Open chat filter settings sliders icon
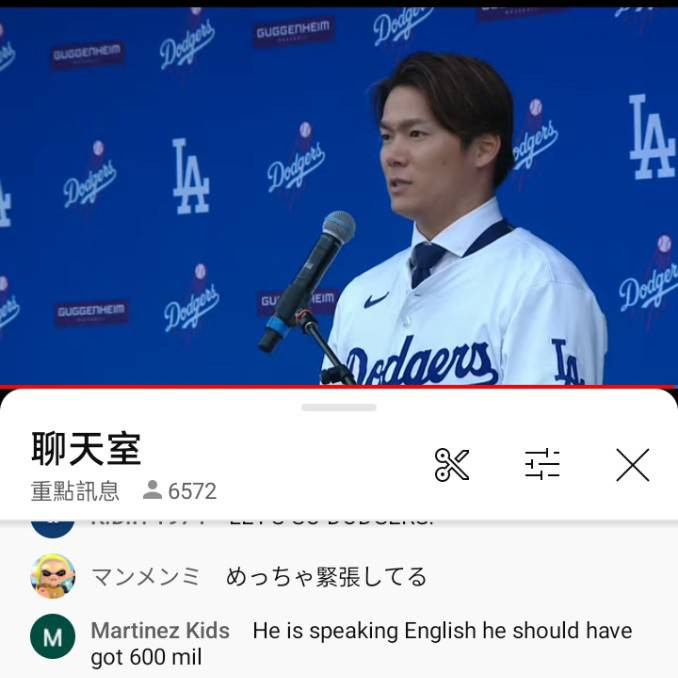 pyautogui.click(x=542, y=464)
